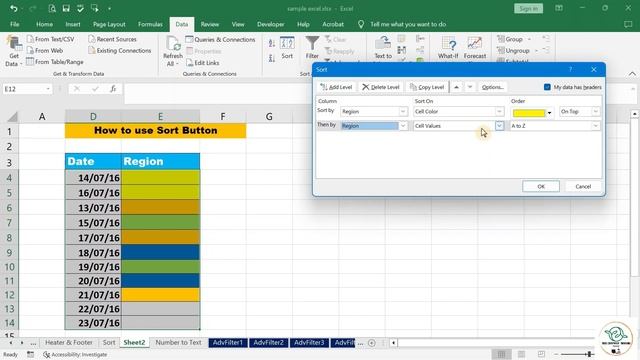Open Then by Cell Values dropdown
This screenshot has width=640, height=360.
click(499, 126)
